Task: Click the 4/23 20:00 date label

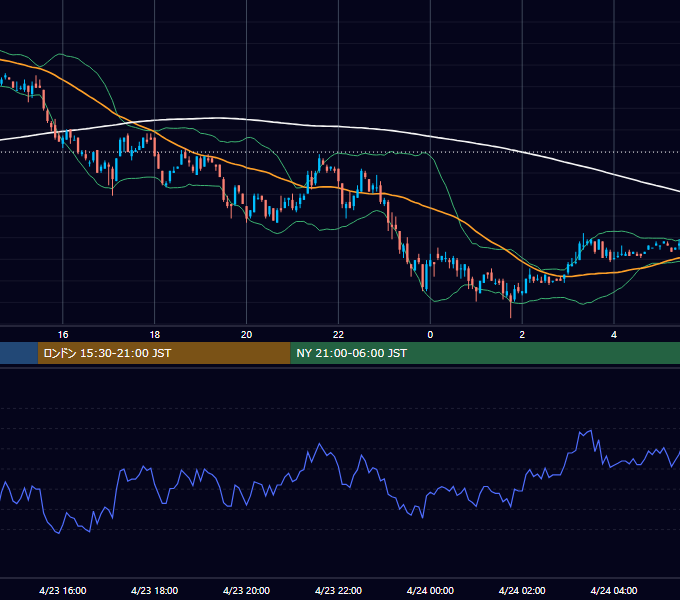Action: 246,590
